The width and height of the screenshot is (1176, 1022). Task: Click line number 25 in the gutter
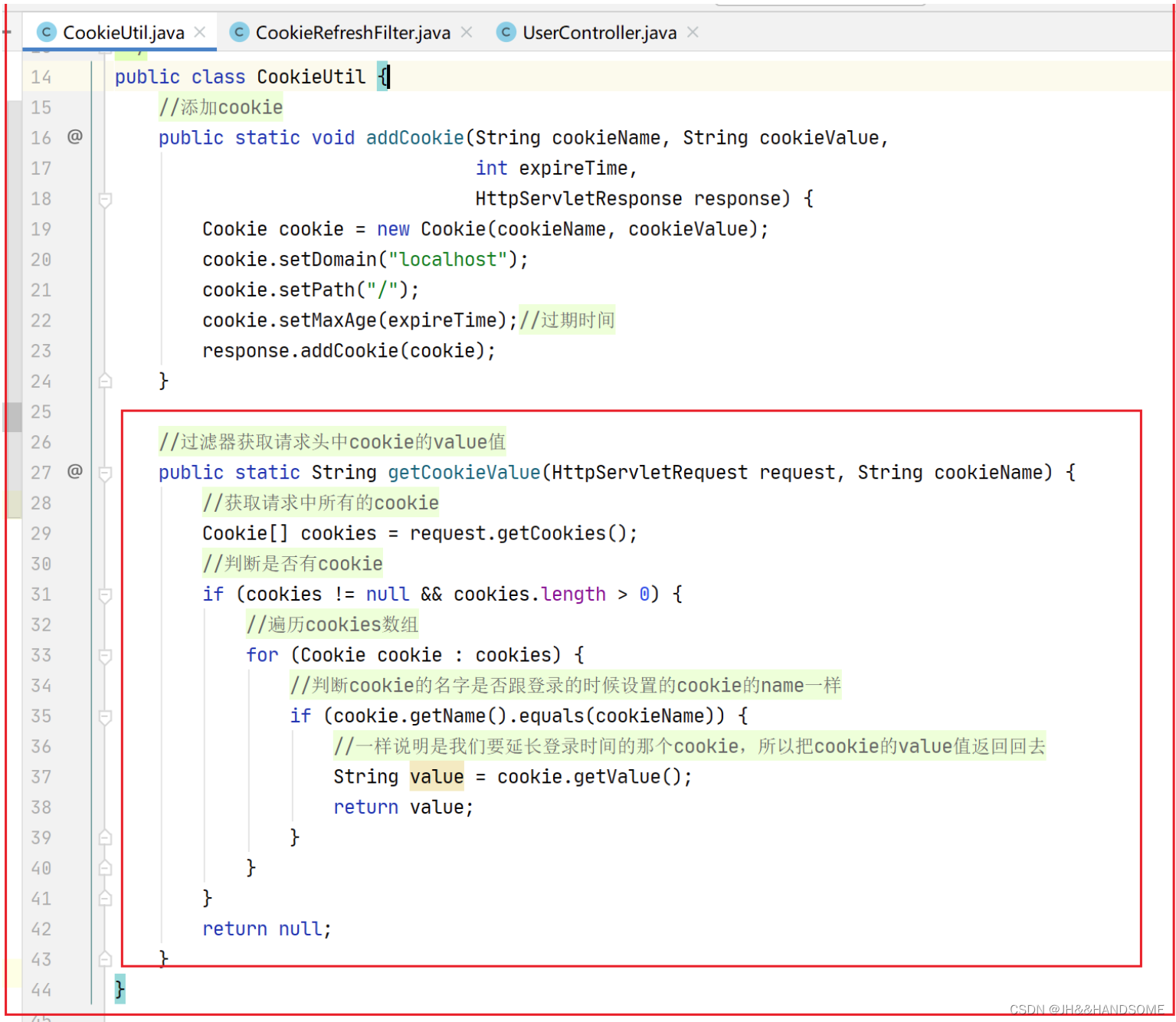[41, 412]
